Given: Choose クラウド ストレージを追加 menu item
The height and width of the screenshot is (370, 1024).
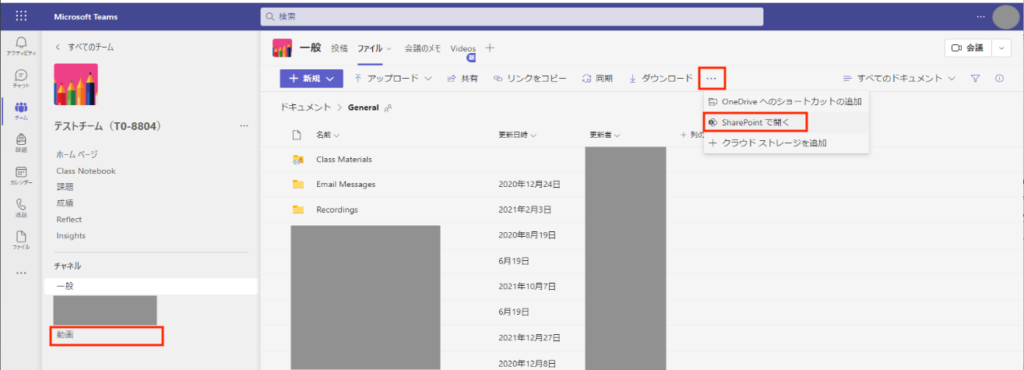Looking at the screenshot, I should coord(786,143).
